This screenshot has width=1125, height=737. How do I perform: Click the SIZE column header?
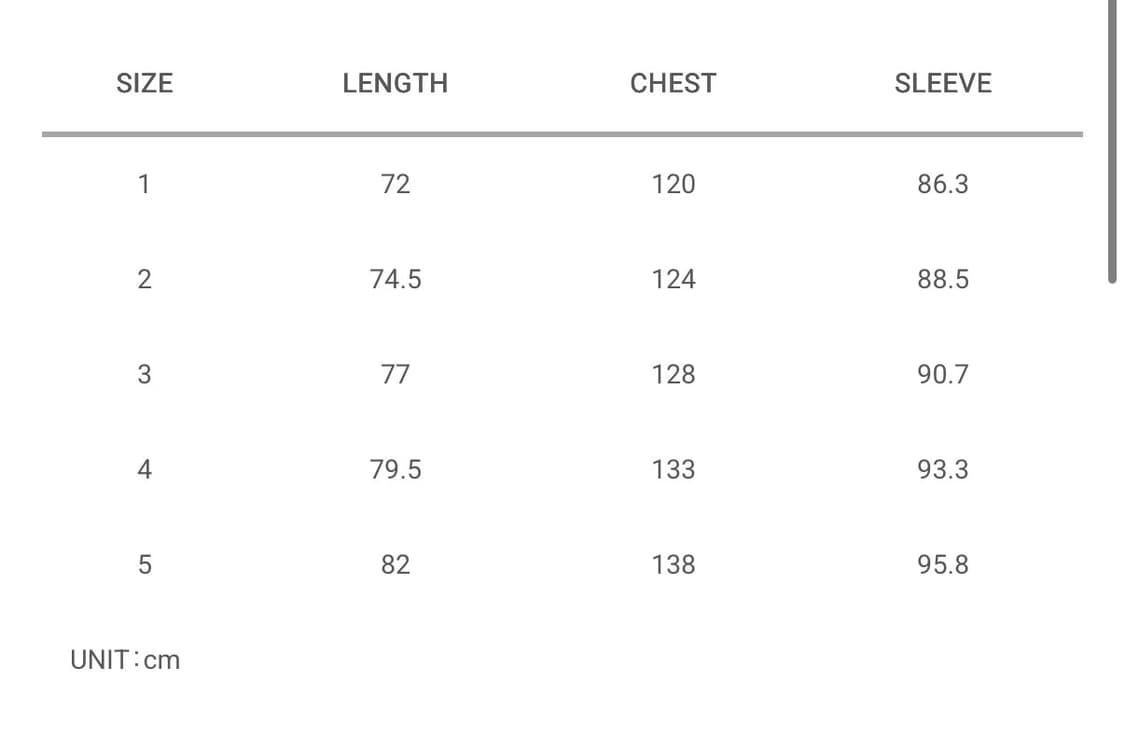(144, 83)
